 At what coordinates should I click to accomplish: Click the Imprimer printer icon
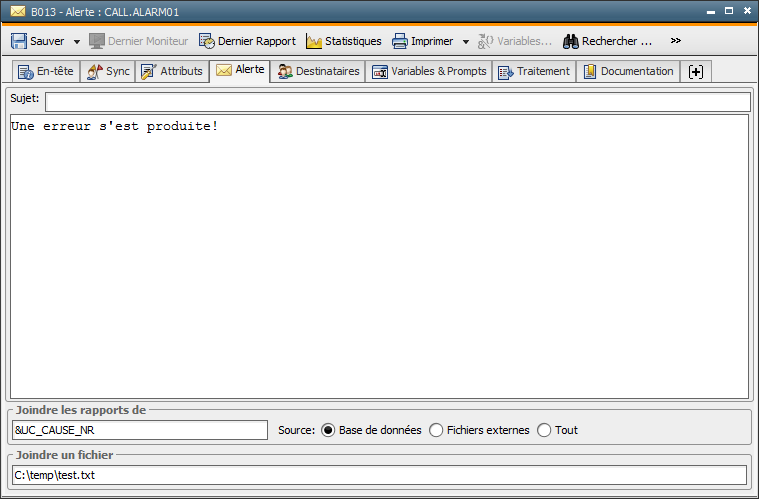pos(400,42)
